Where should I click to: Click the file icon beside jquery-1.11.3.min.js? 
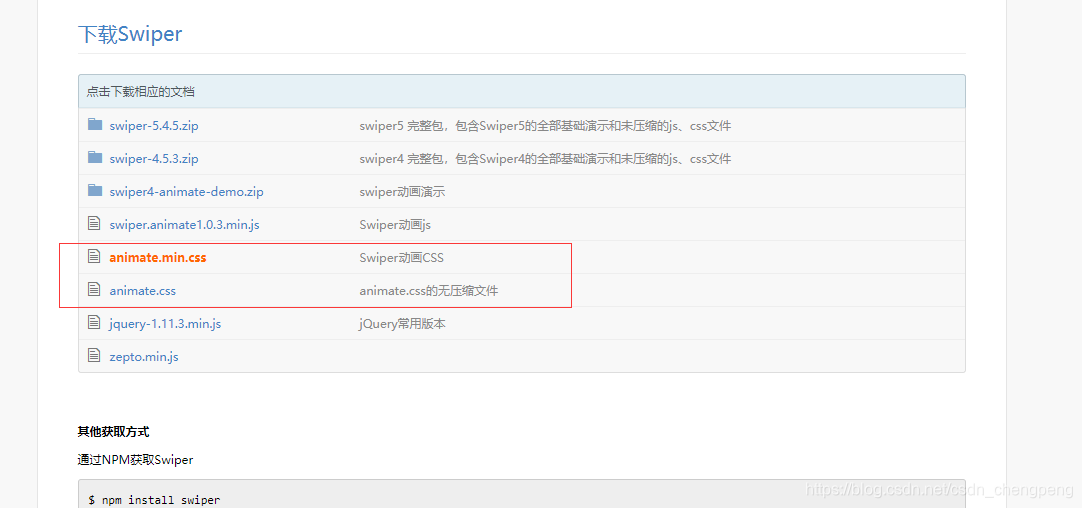(95, 323)
